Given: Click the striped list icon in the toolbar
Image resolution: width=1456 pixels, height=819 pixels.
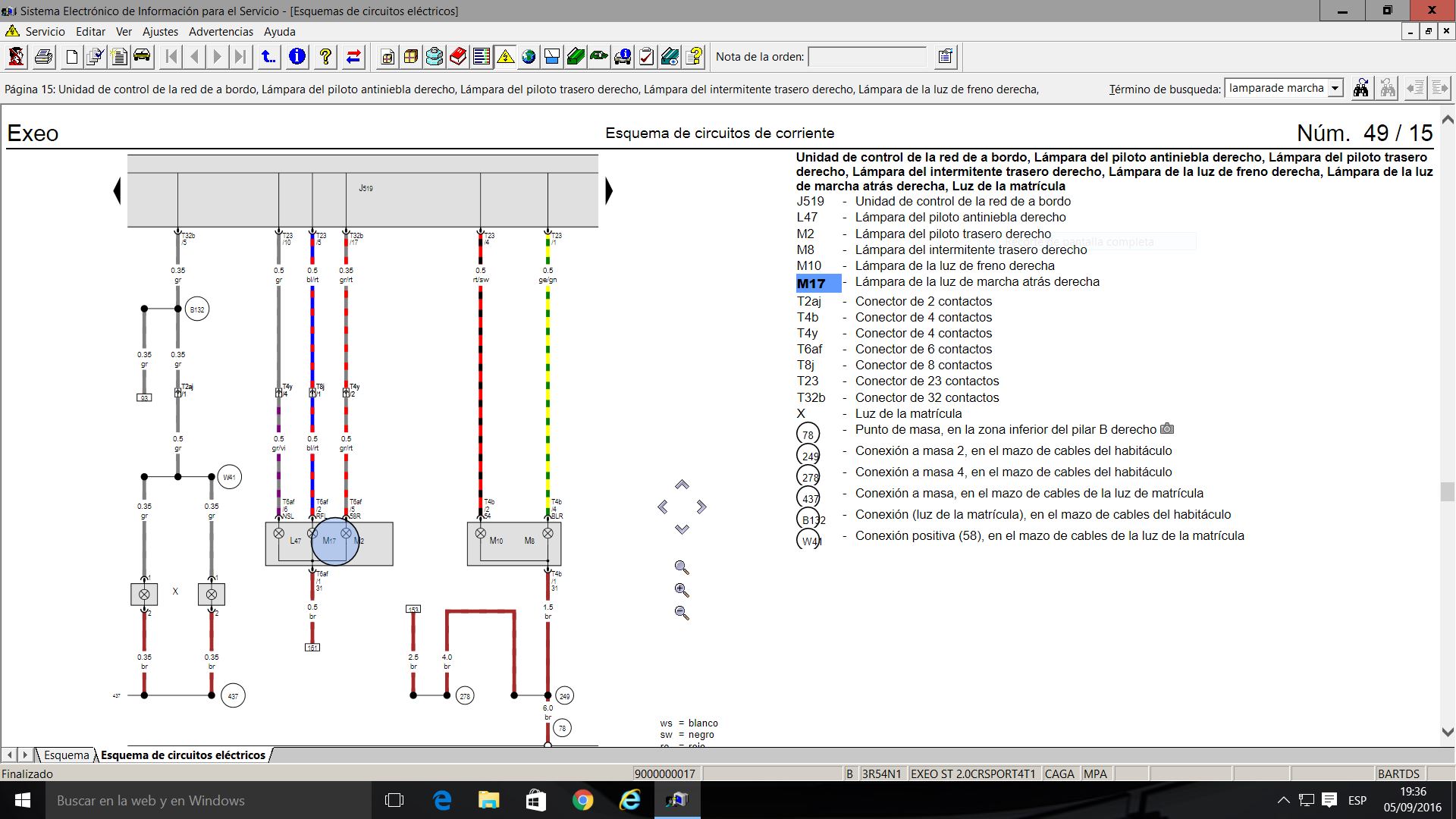Looking at the screenshot, I should point(481,57).
